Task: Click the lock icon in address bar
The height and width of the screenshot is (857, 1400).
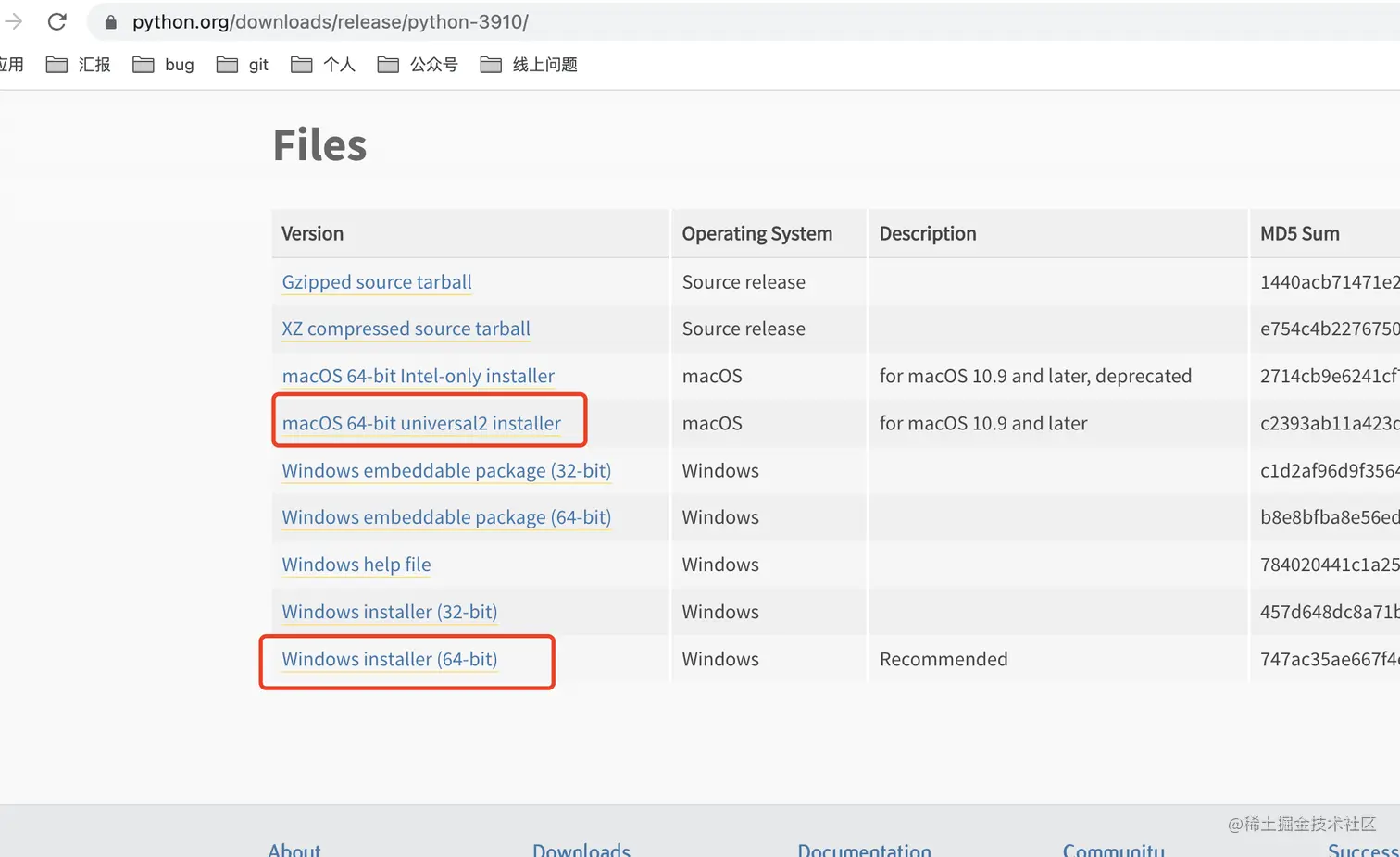Action: coord(111,22)
